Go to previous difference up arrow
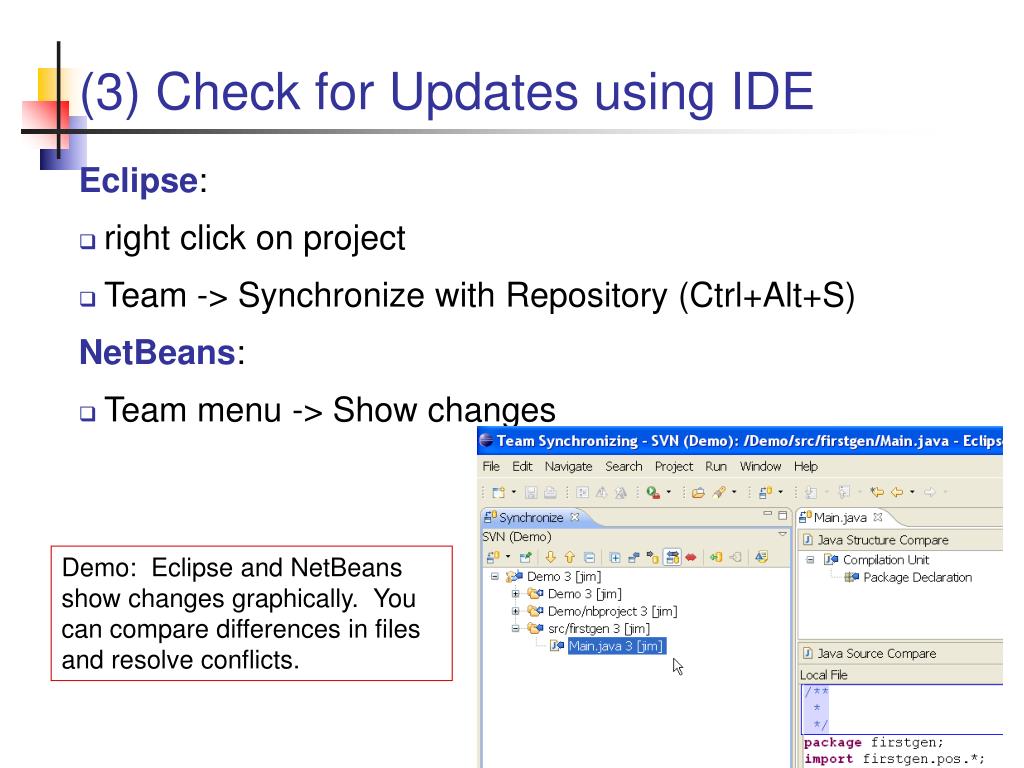Screen dimensions: 1024x768 (569, 557)
